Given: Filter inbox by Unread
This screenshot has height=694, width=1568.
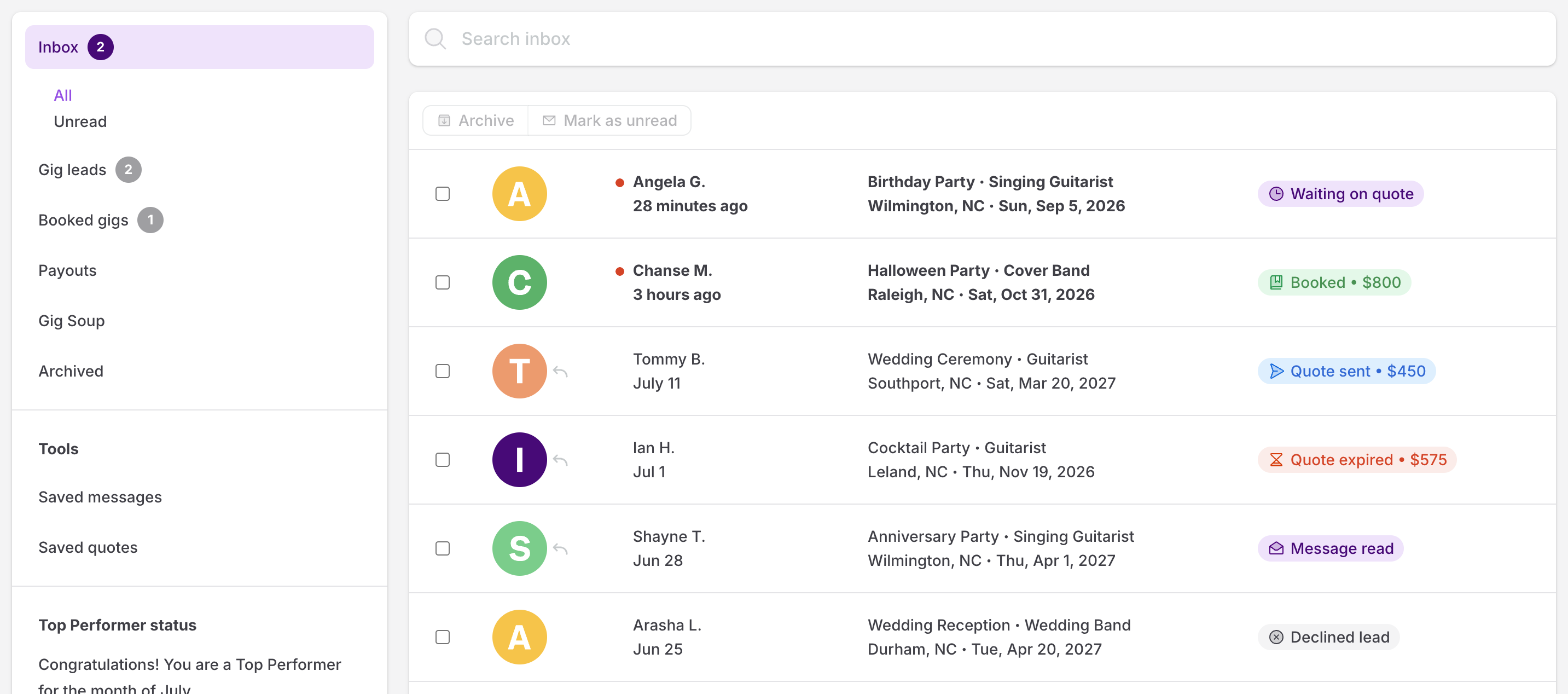Looking at the screenshot, I should [80, 122].
